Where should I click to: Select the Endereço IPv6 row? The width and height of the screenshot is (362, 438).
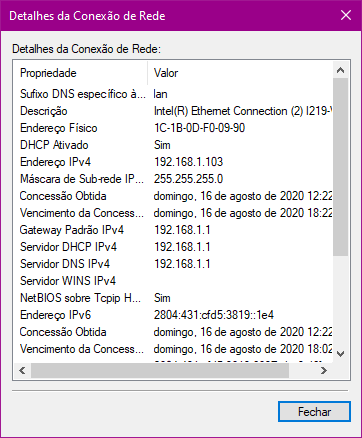click(173, 315)
